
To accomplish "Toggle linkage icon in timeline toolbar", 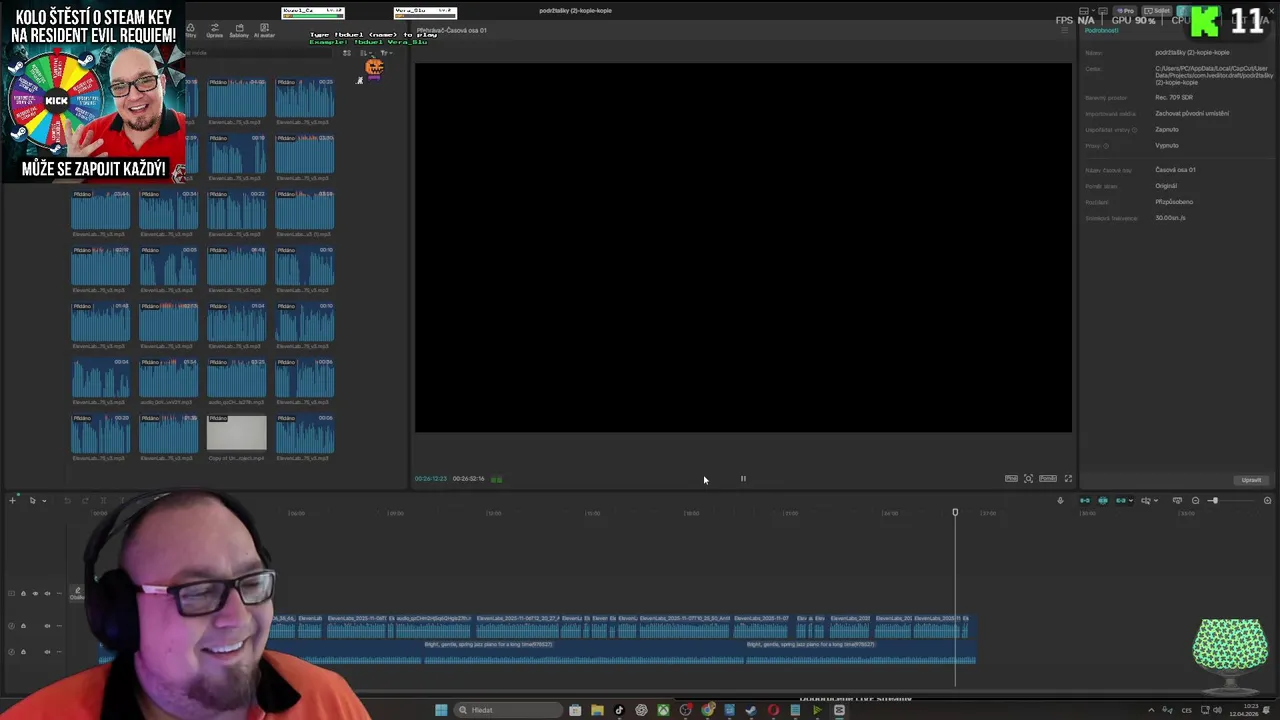I will coord(1121,500).
